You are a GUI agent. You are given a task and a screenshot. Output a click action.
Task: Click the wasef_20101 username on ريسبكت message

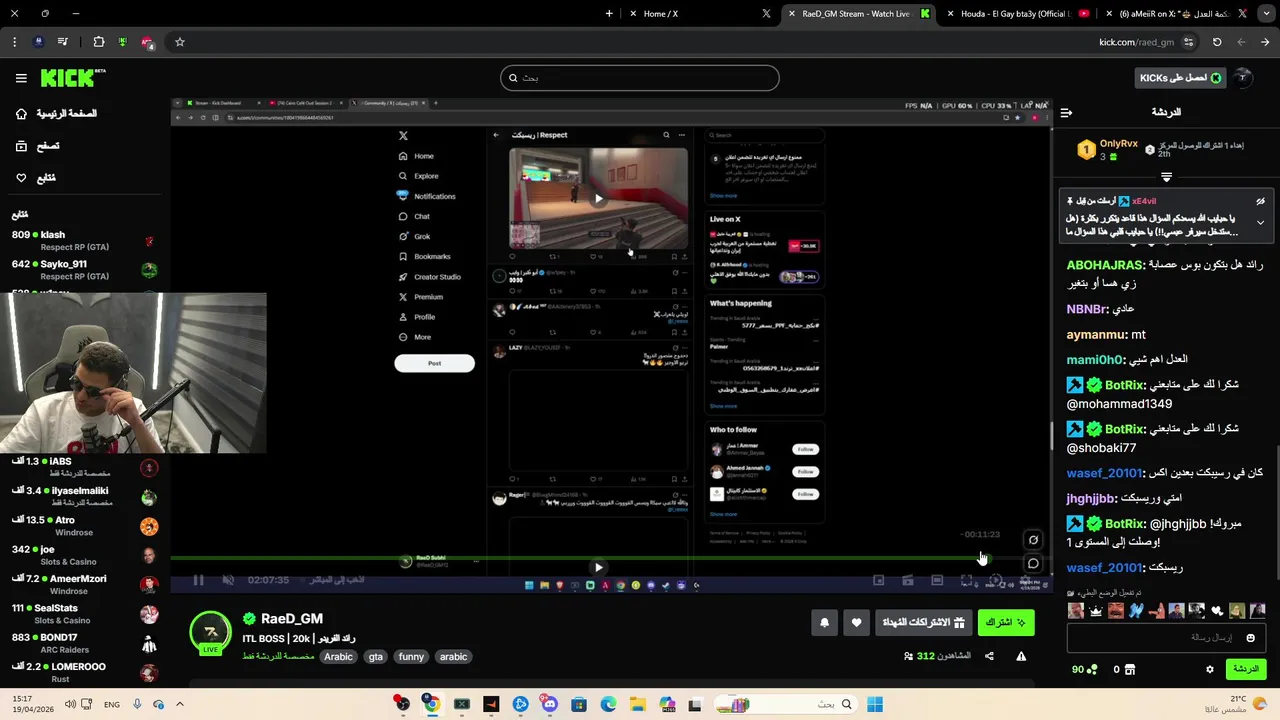(x=1103, y=568)
